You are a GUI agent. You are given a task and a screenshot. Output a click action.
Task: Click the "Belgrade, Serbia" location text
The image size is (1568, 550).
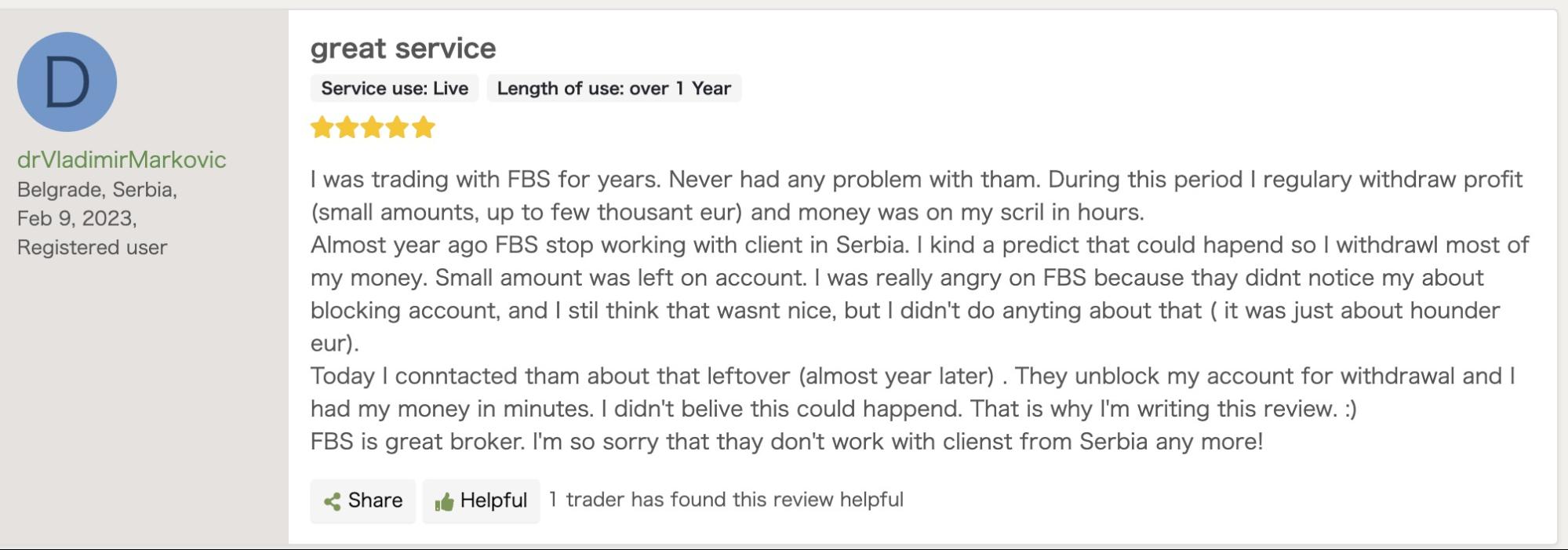click(96, 190)
